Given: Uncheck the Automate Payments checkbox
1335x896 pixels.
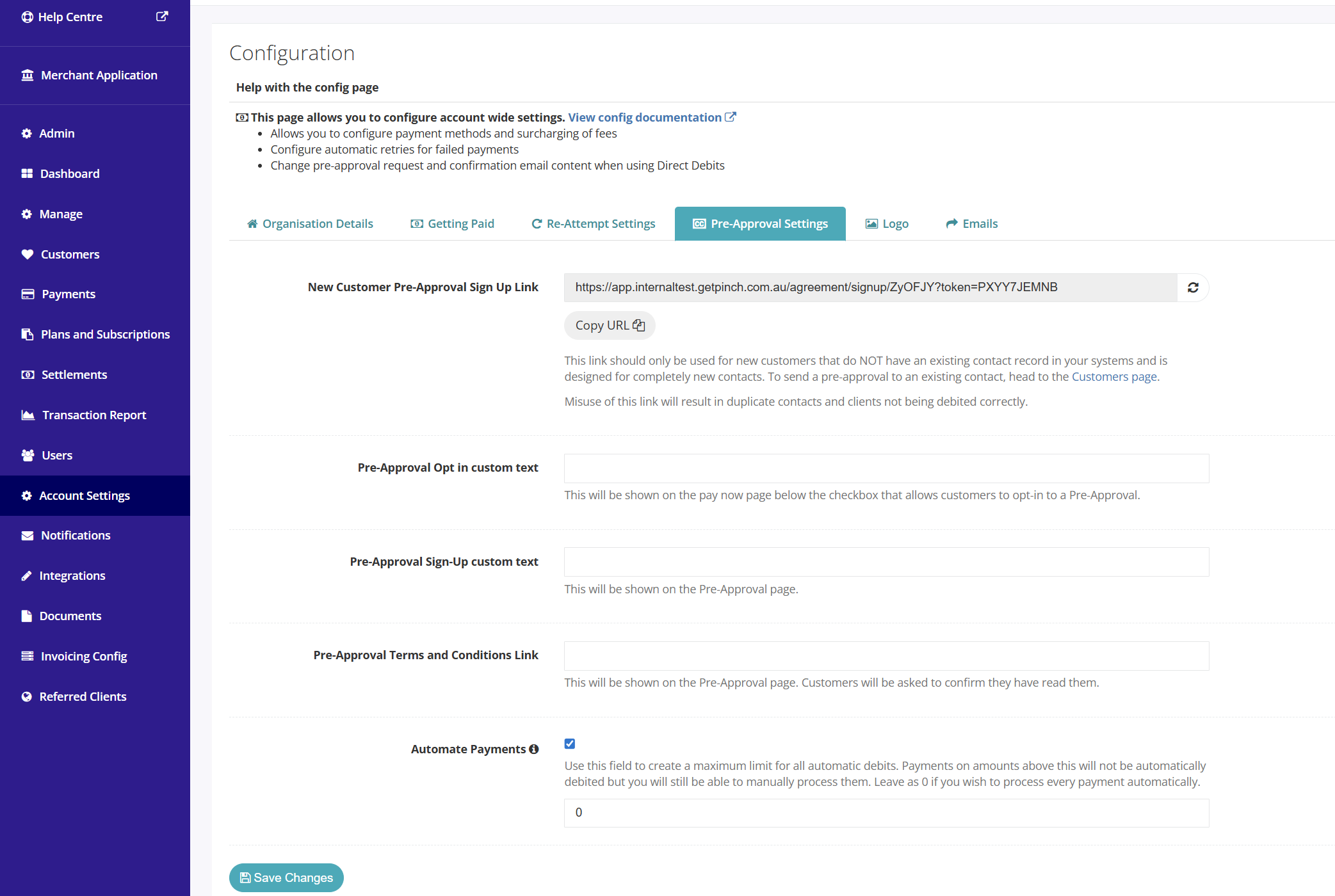Looking at the screenshot, I should (570, 744).
